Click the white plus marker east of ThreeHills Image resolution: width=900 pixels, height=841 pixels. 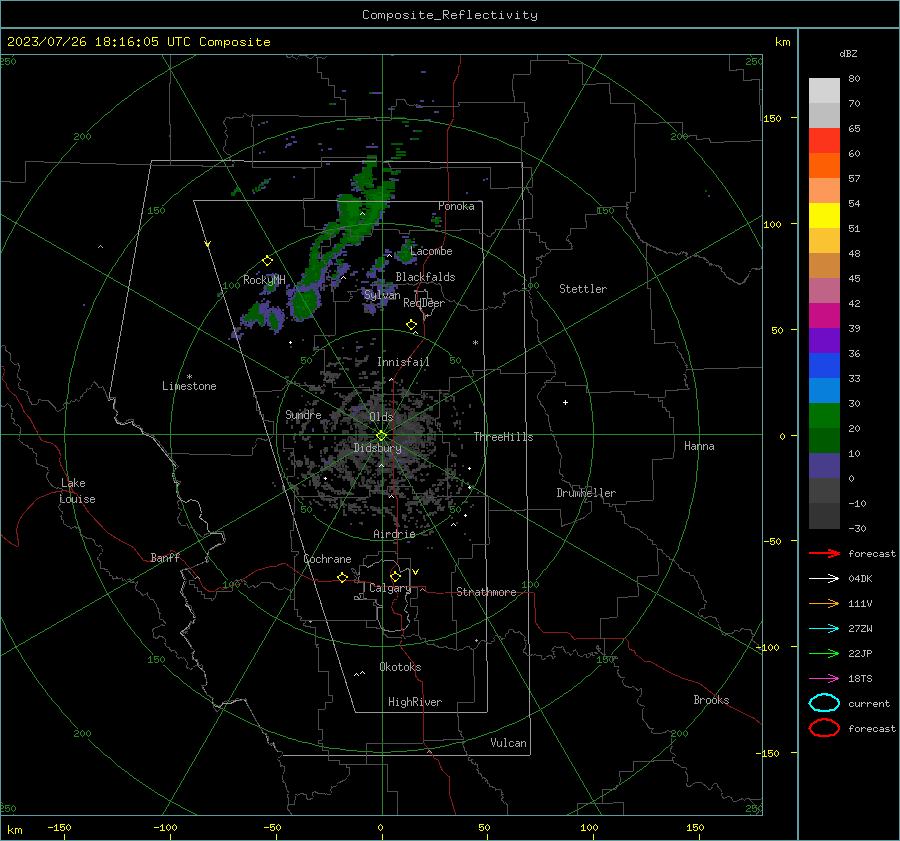[x=565, y=402]
